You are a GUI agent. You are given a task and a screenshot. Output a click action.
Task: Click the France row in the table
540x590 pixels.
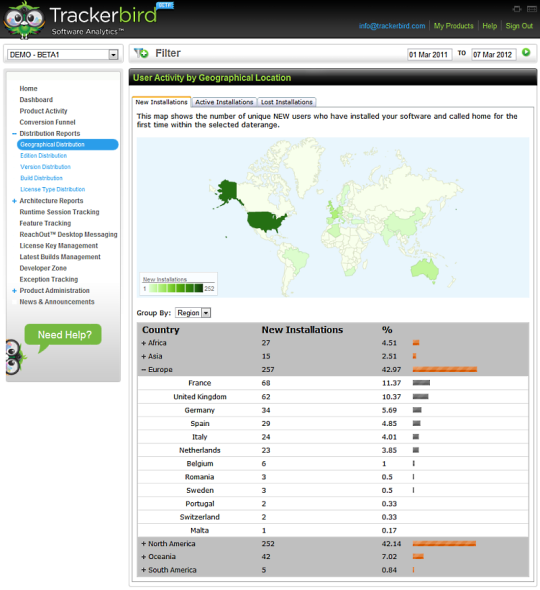(x=333, y=383)
